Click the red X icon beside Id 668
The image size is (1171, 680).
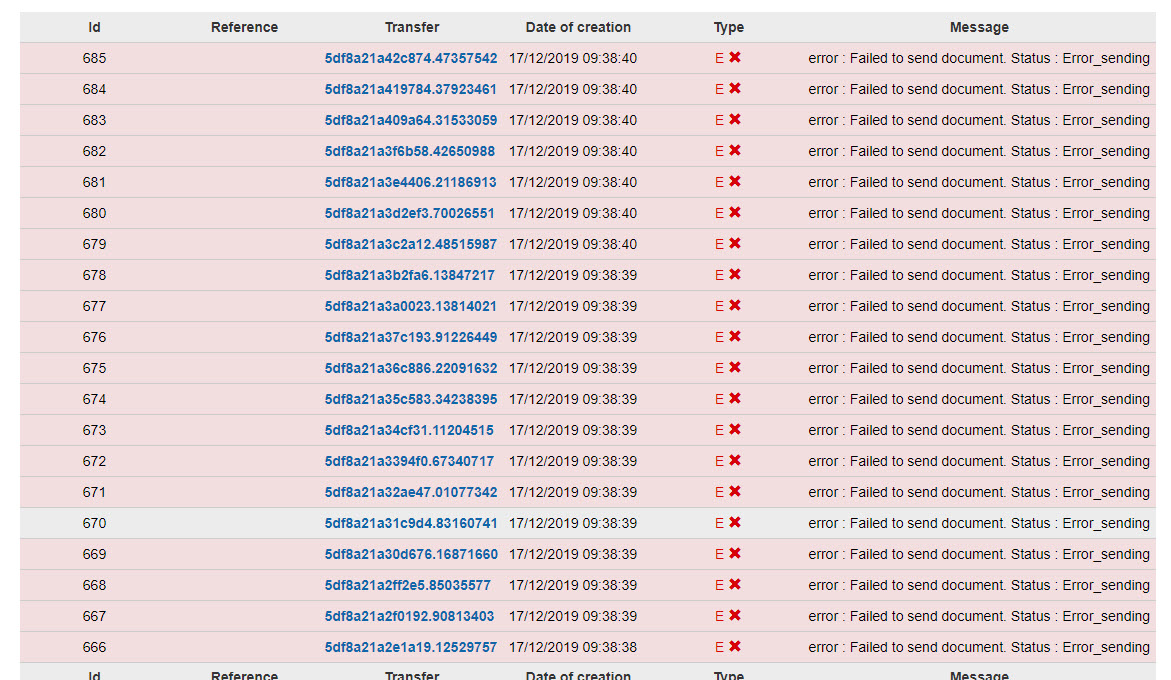tap(735, 585)
